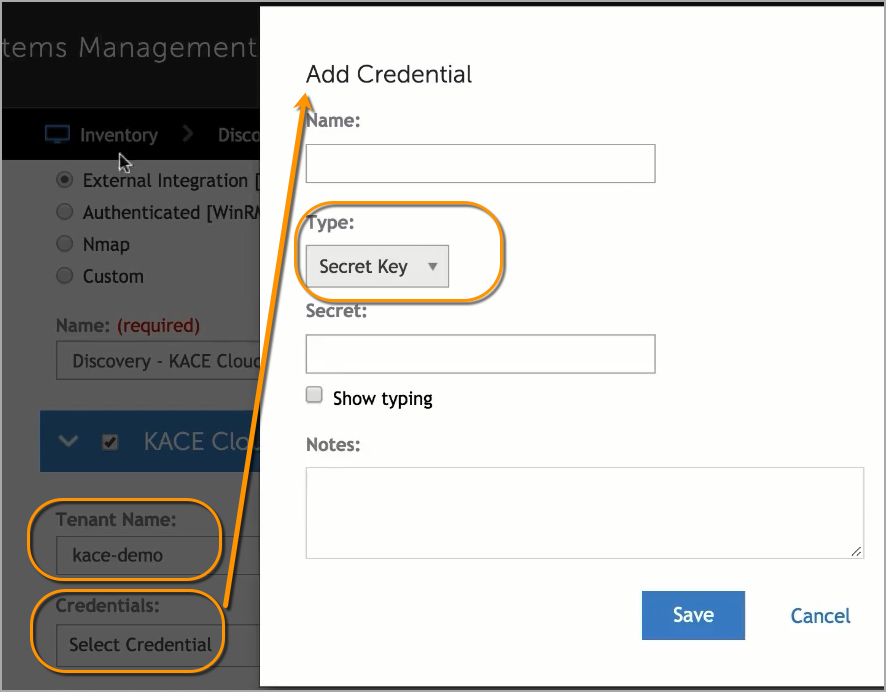Click the credential Name input field
Viewport: 886px width, 692px height.
click(x=480, y=163)
